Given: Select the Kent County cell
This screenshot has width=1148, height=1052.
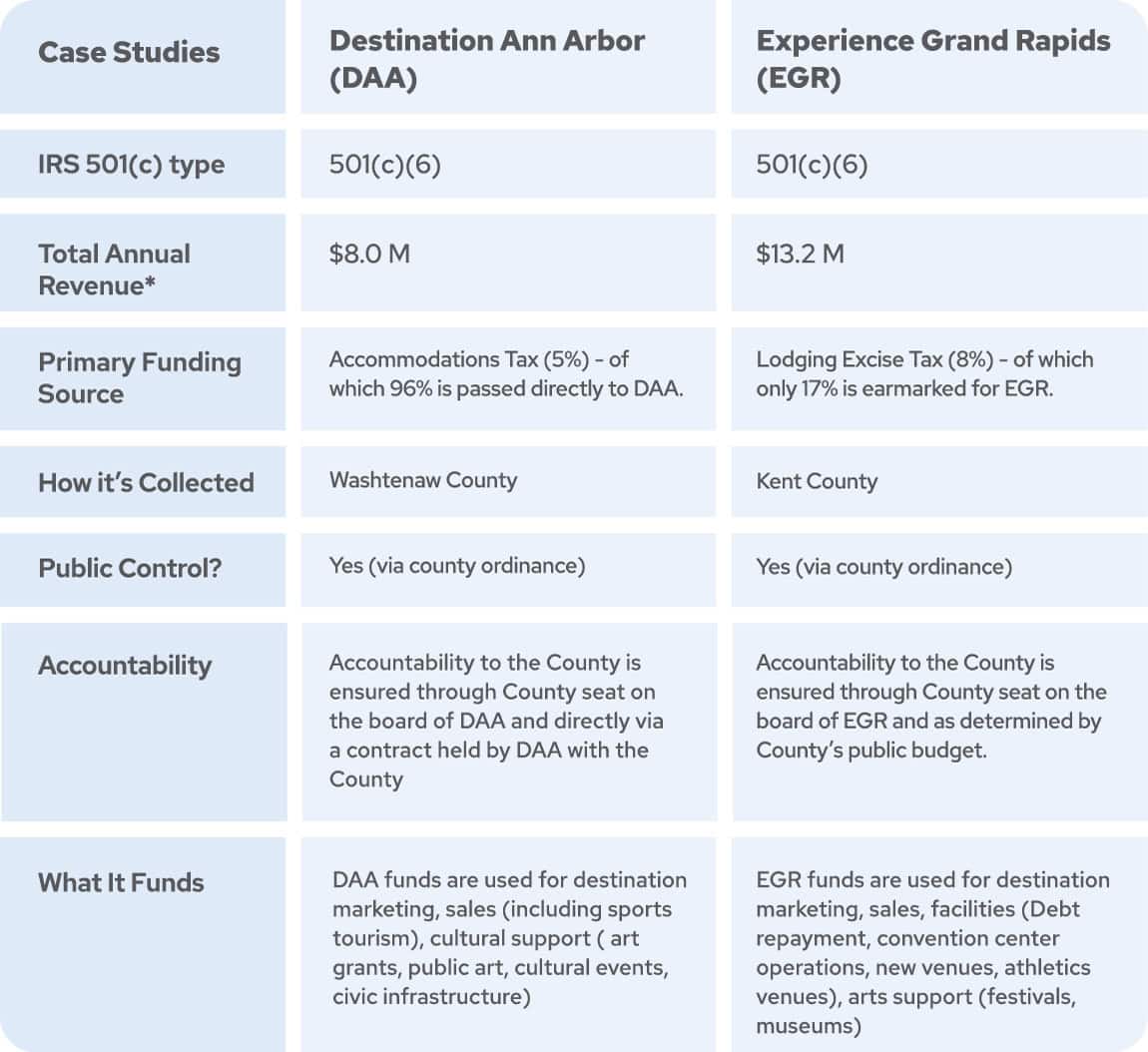Looking at the screenshot, I should click(817, 482).
